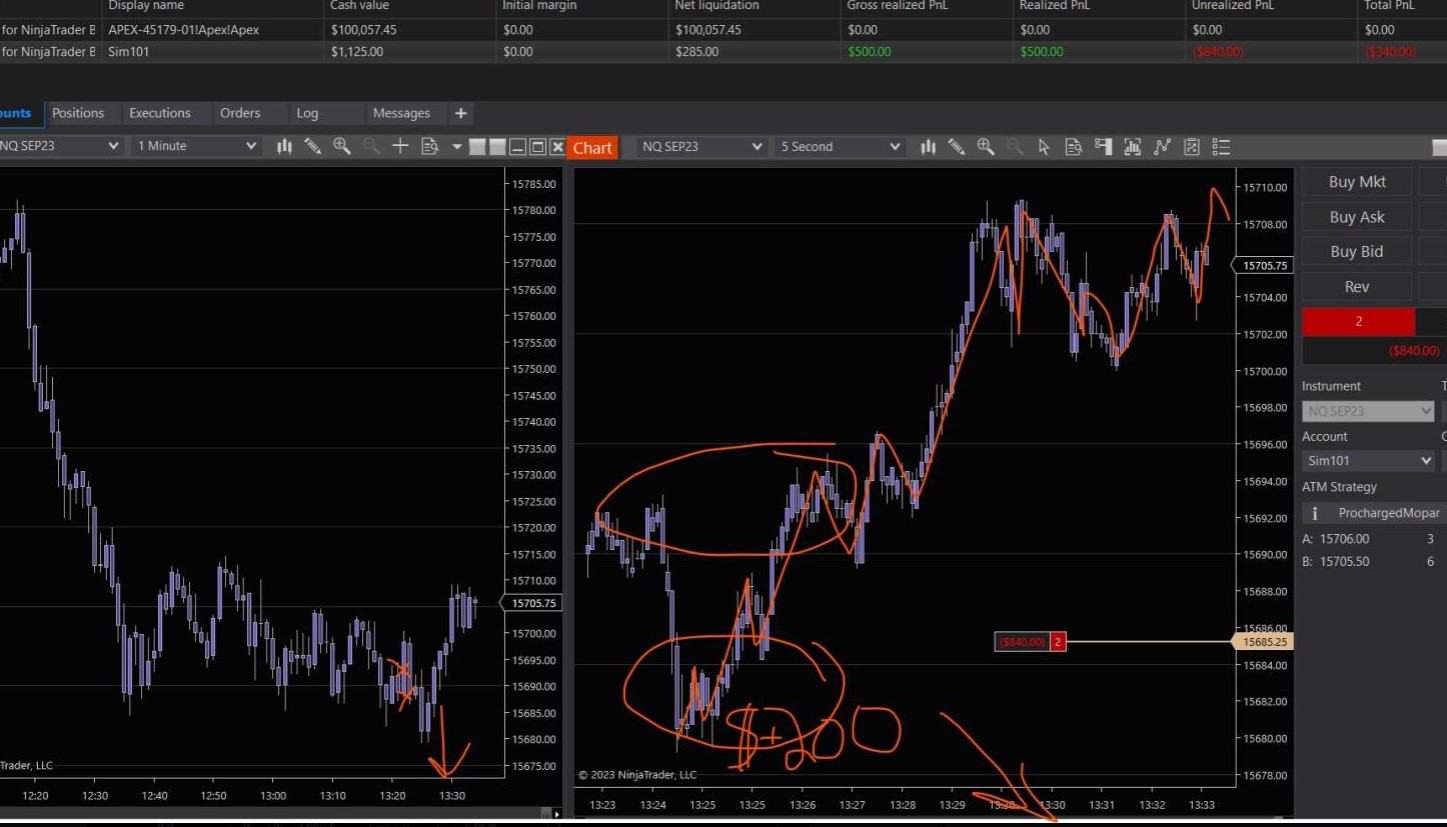The width and height of the screenshot is (1447, 827).
Task: Open data box in 1 Minute chart
Action: [x=430, y=146]
